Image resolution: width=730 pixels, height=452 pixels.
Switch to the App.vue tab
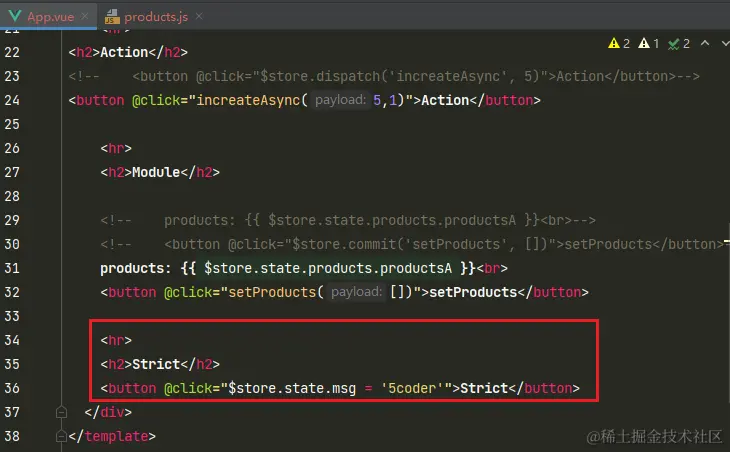point(50,17)
